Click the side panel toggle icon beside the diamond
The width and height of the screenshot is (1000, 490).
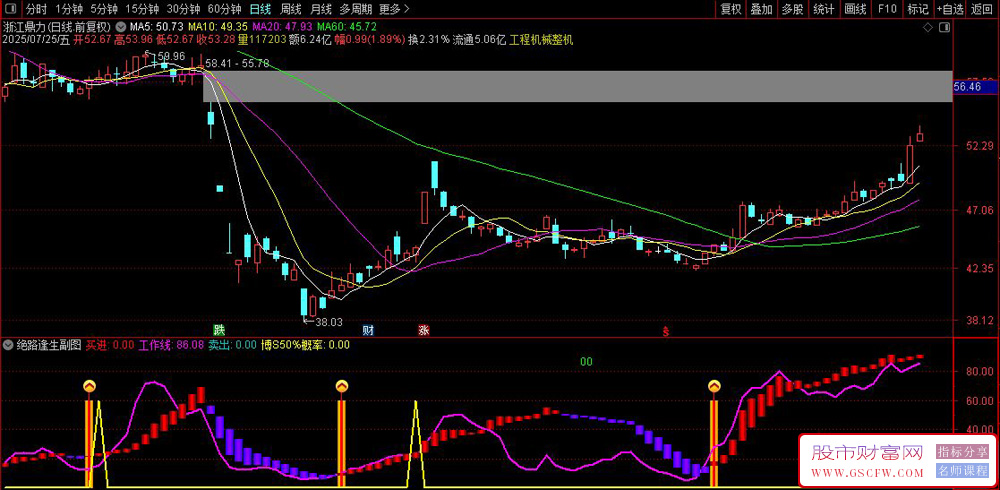click(945, 27)
